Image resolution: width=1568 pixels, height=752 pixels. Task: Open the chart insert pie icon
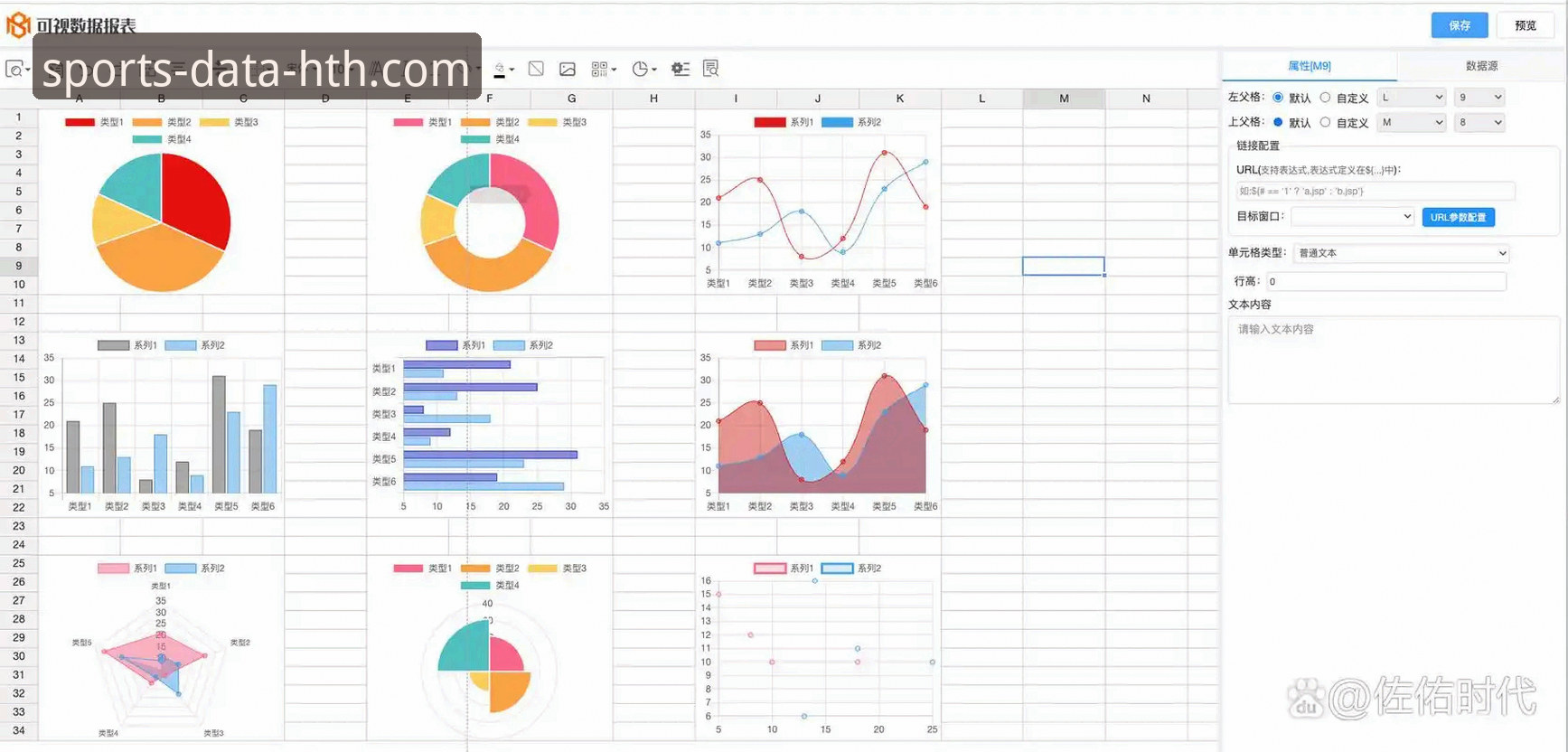642,69
